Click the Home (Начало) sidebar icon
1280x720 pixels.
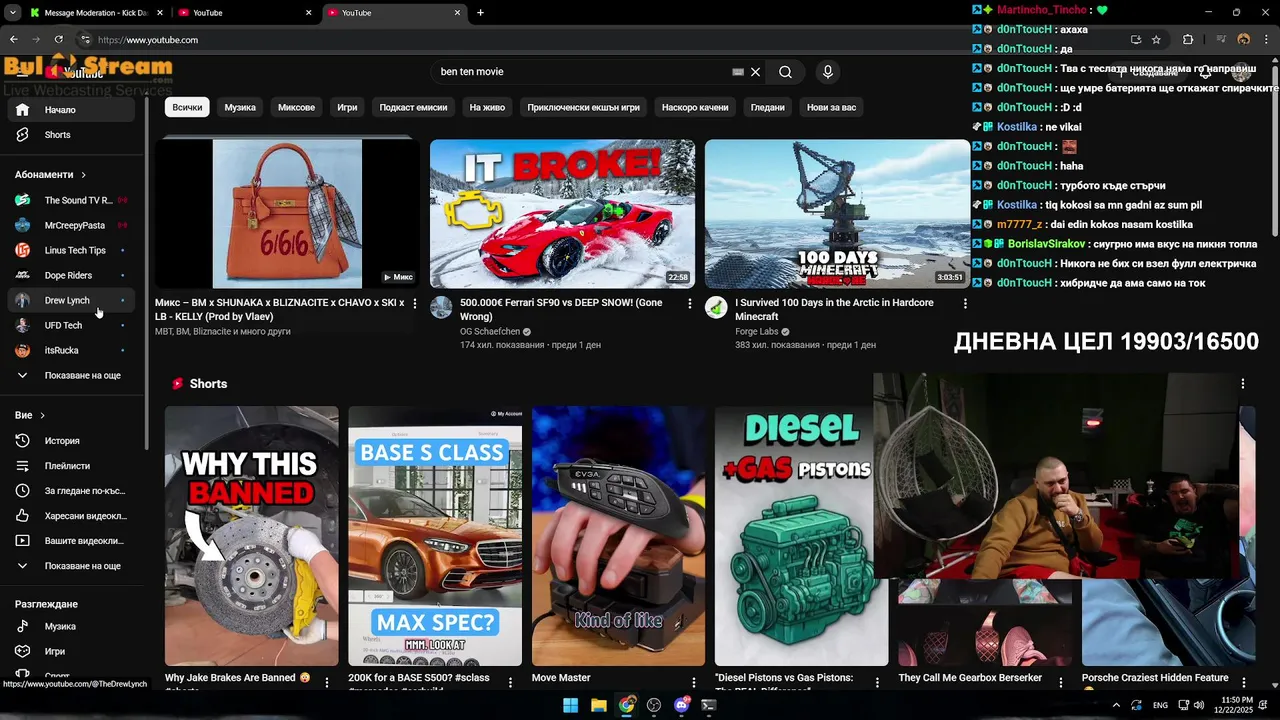pyautogui.click(x=22, y=110)
